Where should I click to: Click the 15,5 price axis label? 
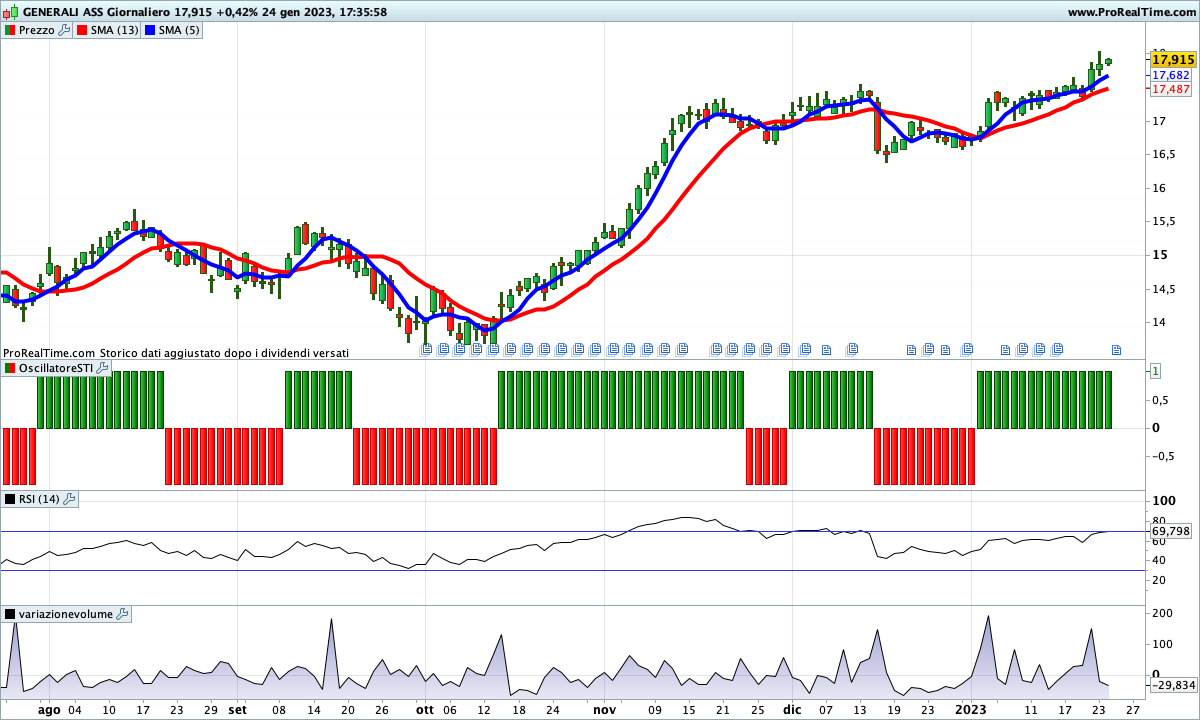coord(1163,222)
